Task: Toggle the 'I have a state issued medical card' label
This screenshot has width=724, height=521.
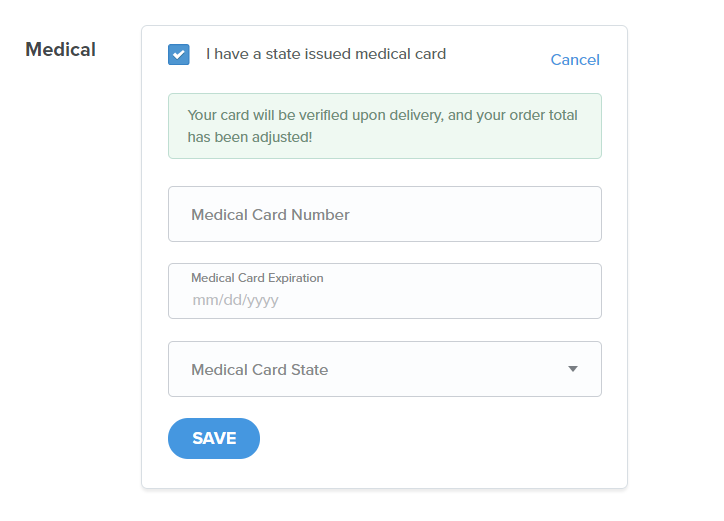Action: [325, 54]
